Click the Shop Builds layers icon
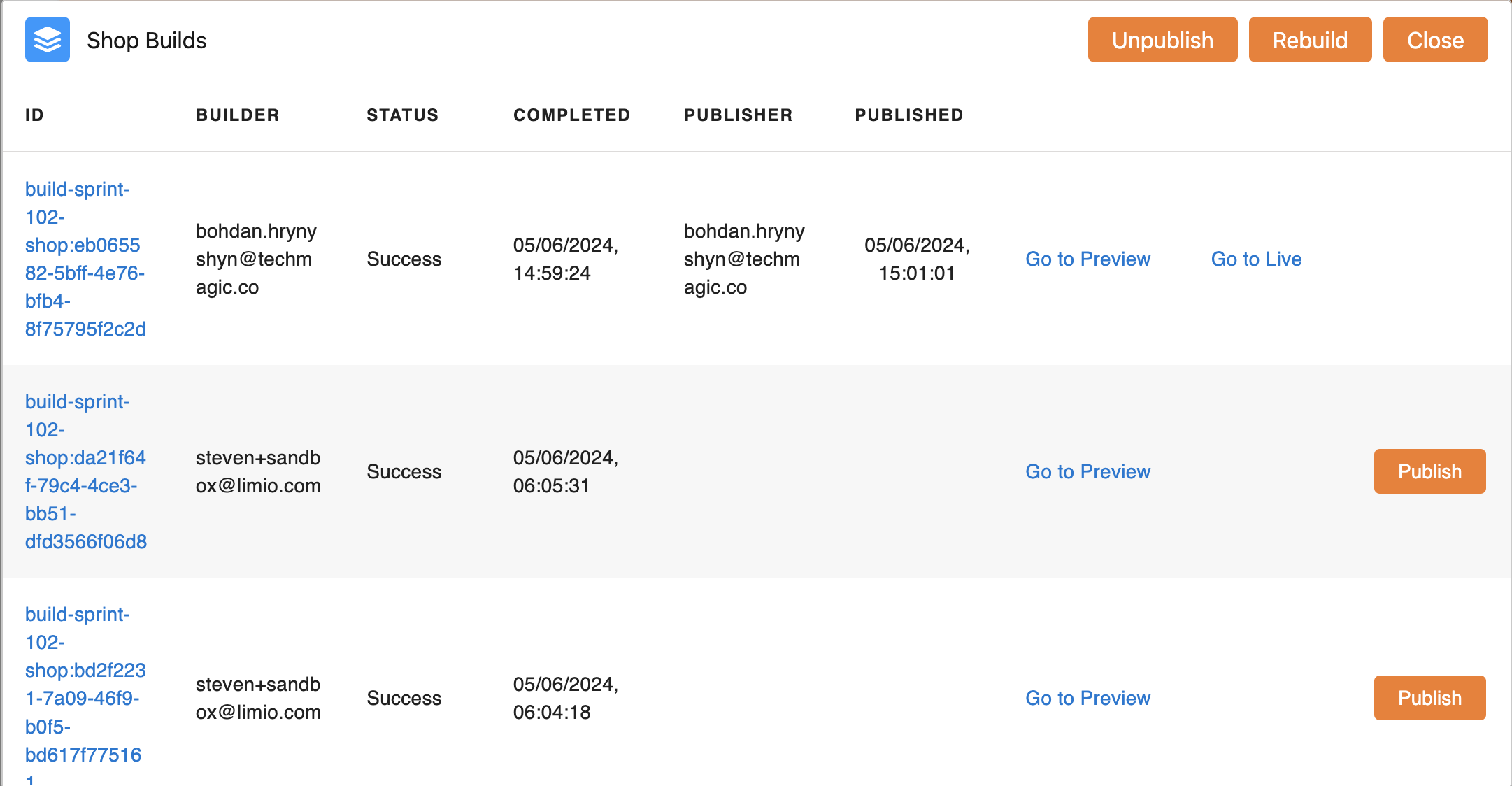The image size is (1512, 786). click(48, 40)
